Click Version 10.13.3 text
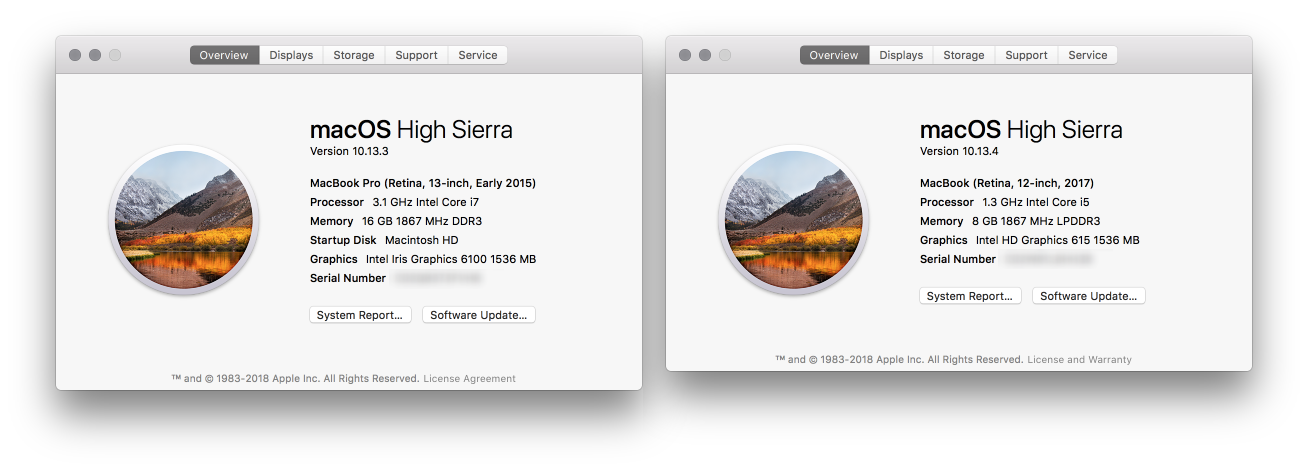This screenshot has height=470, width=1308. pos(349,152)
